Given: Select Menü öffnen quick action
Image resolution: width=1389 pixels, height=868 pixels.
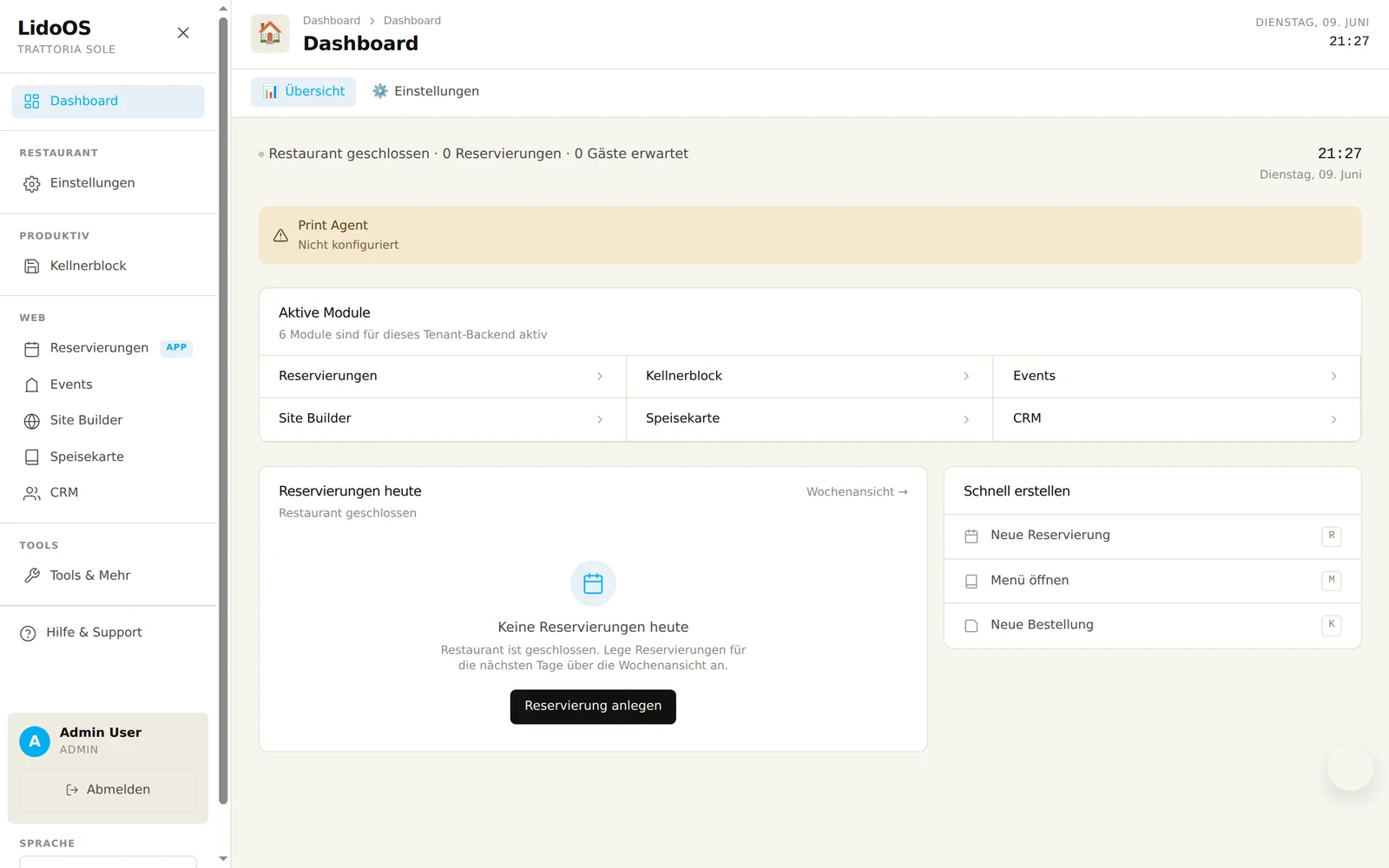Looking at the screenshot, I should (x=1152, y=581).
